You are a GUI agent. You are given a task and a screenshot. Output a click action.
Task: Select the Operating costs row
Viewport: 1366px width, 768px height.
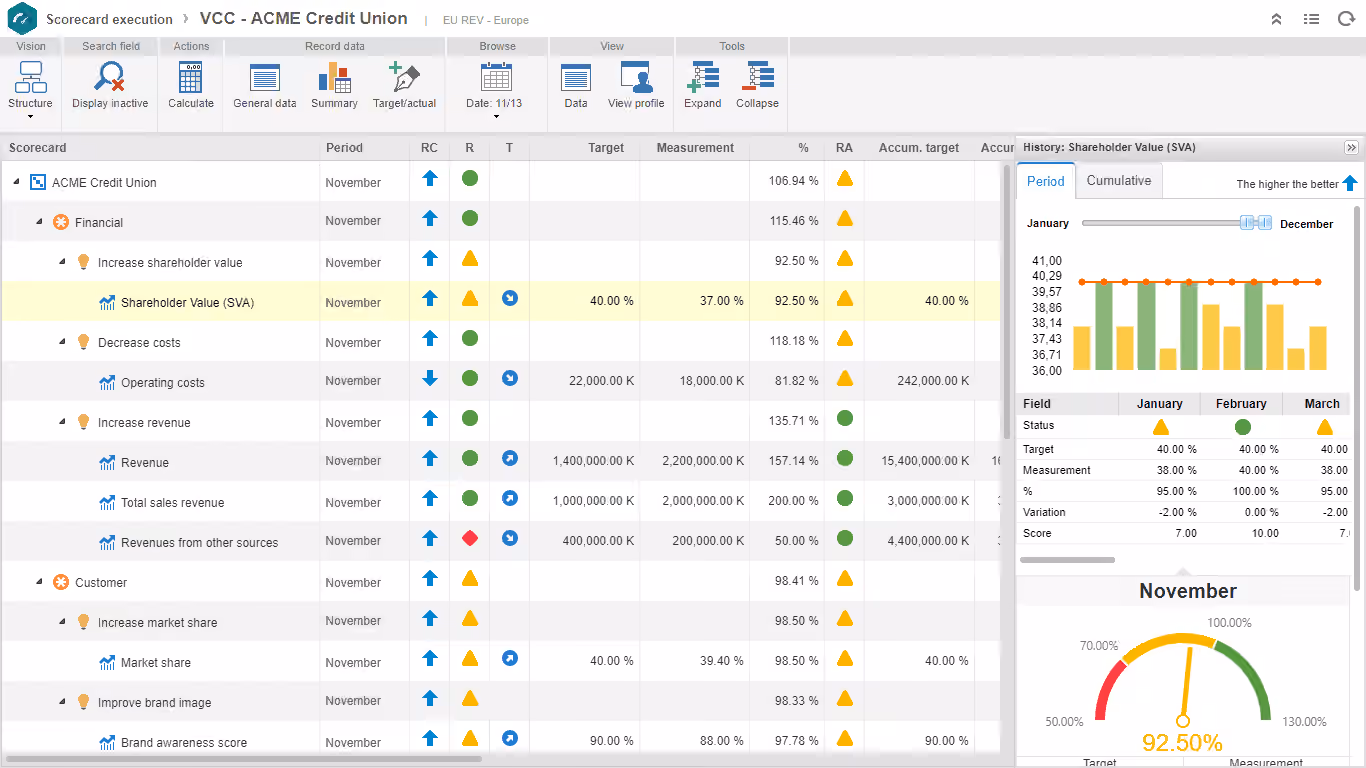[500, 381]
